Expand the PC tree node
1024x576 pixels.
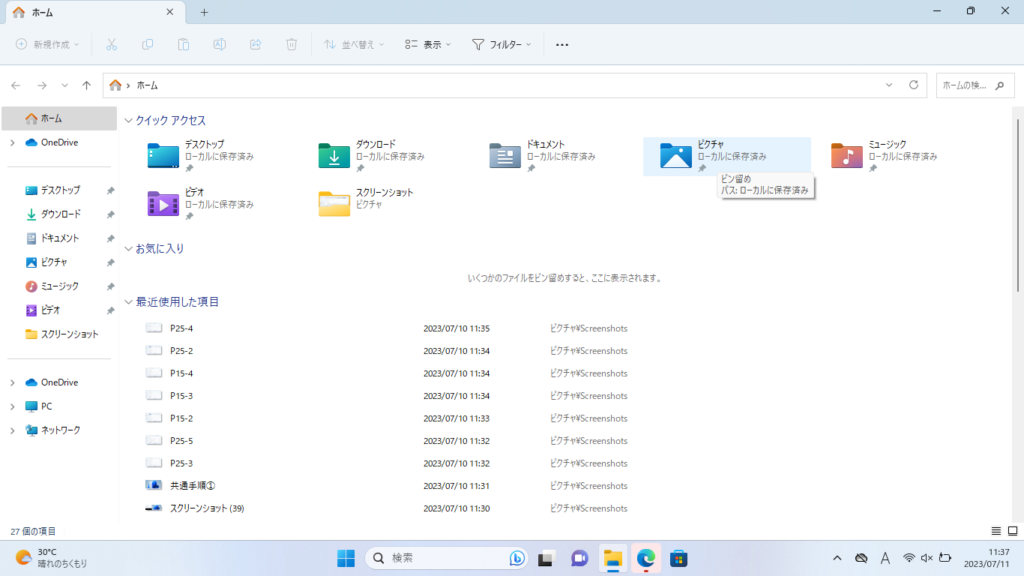(12, 406)
